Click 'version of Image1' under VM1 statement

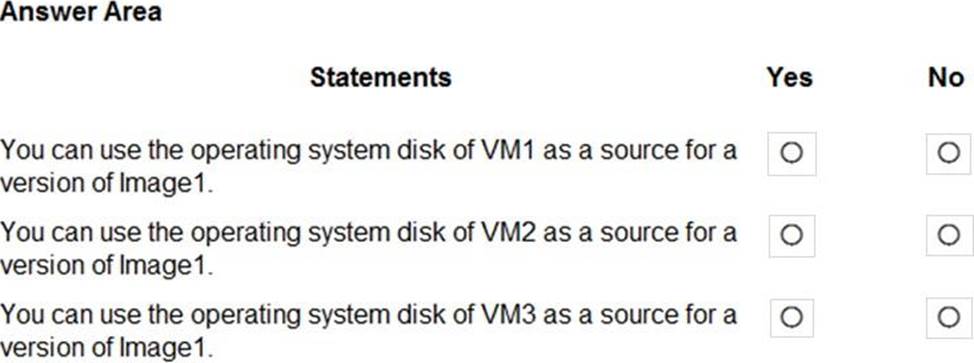(x=106, y=183)
